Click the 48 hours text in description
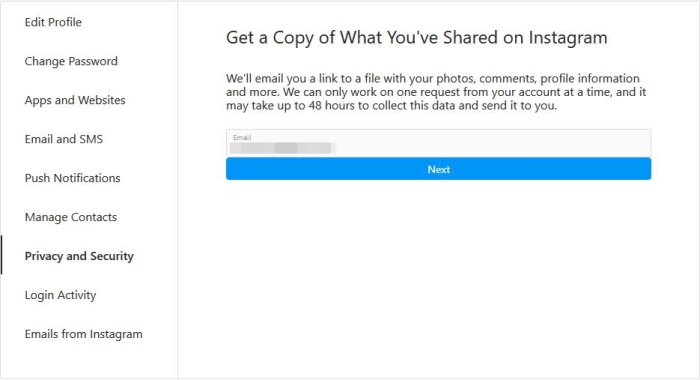700x380 pixels. pyautogui.click(x=328, y=106)
